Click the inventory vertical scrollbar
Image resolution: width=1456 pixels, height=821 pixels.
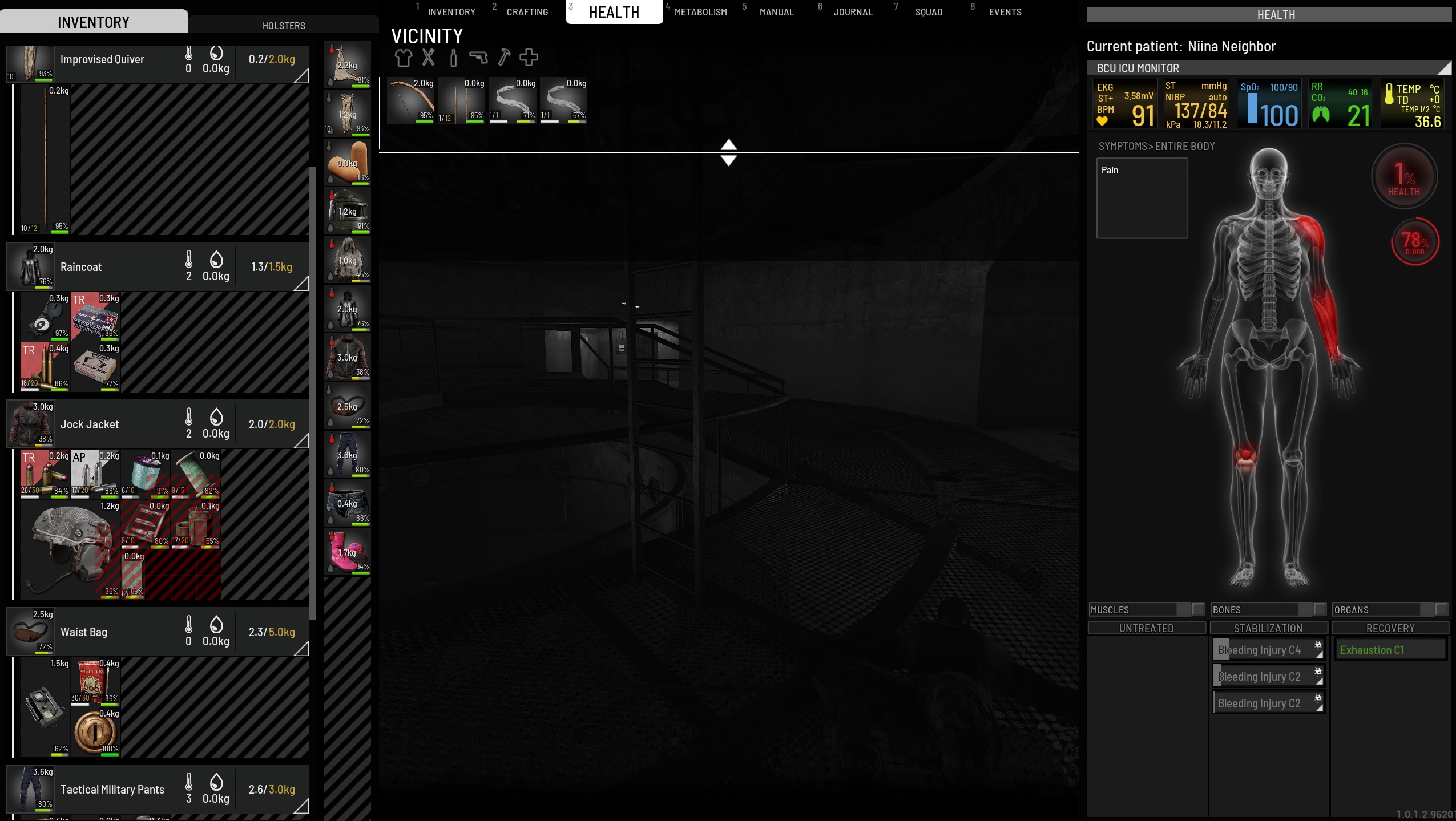click(x=313, y=393)
